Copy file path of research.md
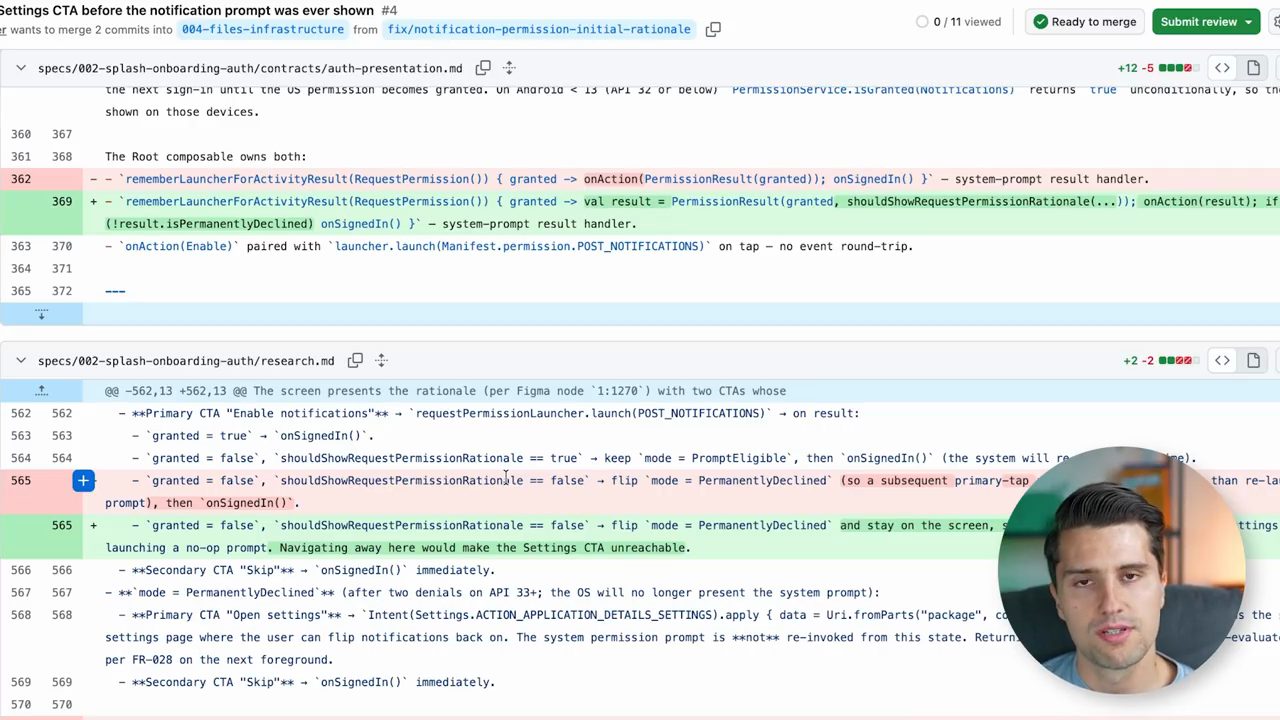 coord(355,360)
